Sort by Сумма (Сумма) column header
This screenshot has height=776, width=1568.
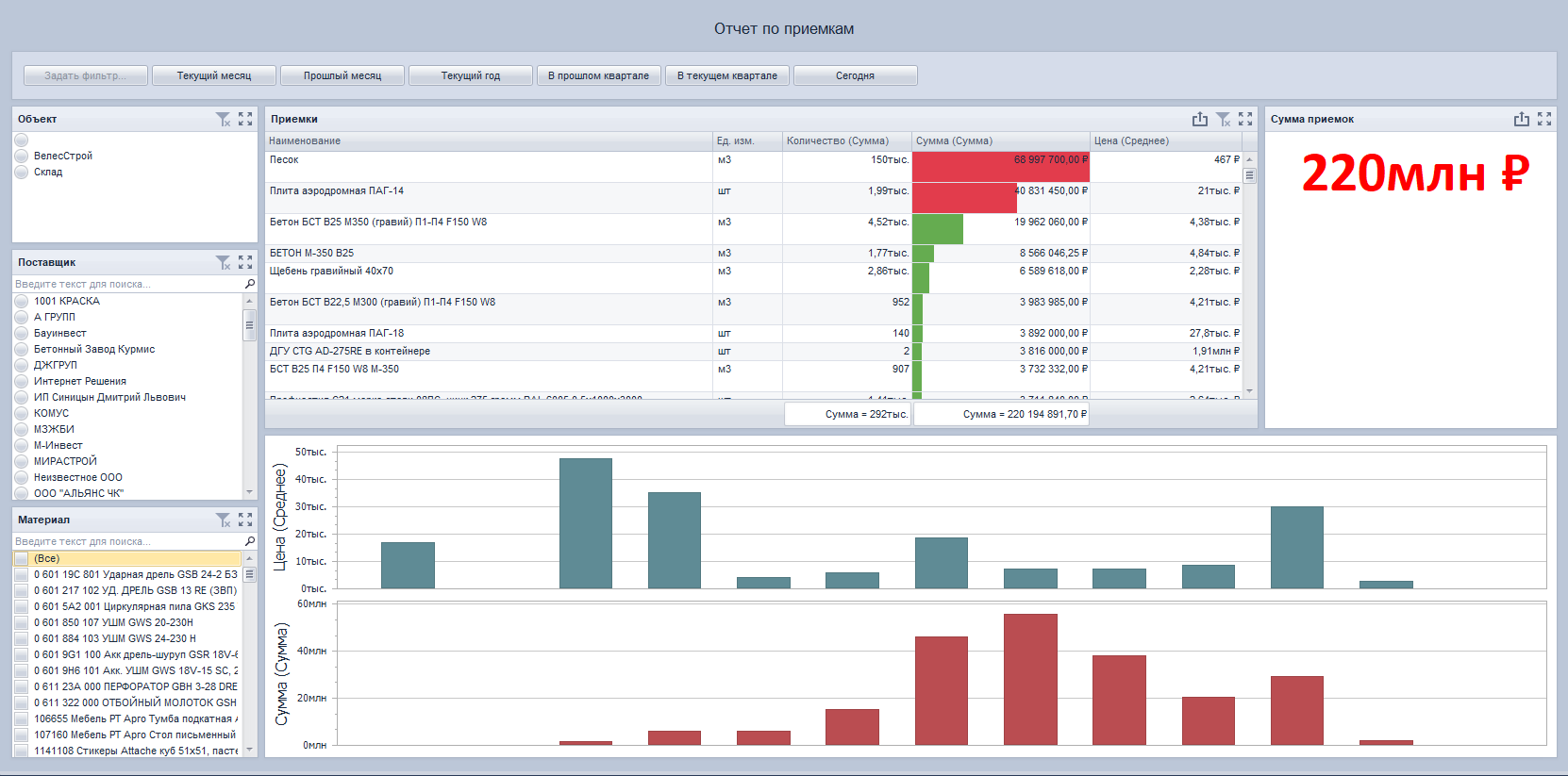[1000, 140]
